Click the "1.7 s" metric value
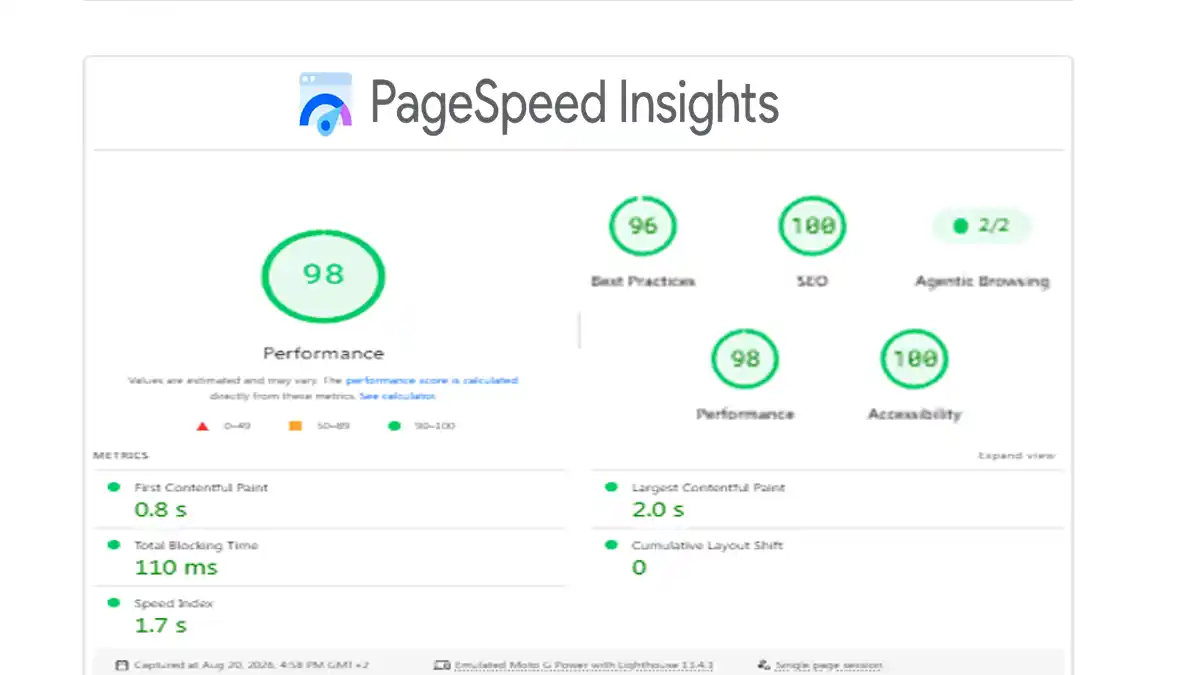 coord(161,626)
